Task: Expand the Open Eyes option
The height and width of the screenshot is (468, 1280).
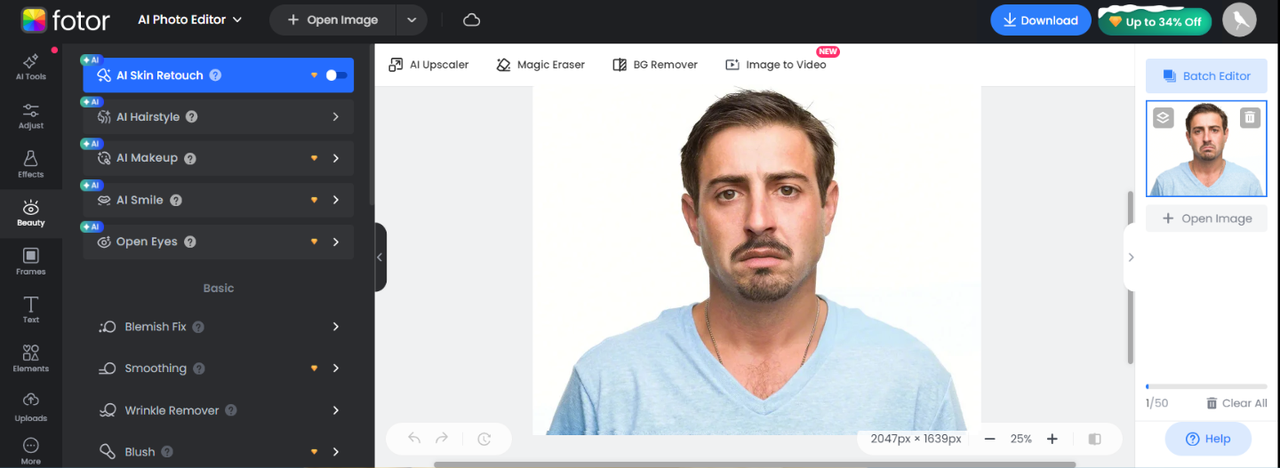Action: pos(336,242)
